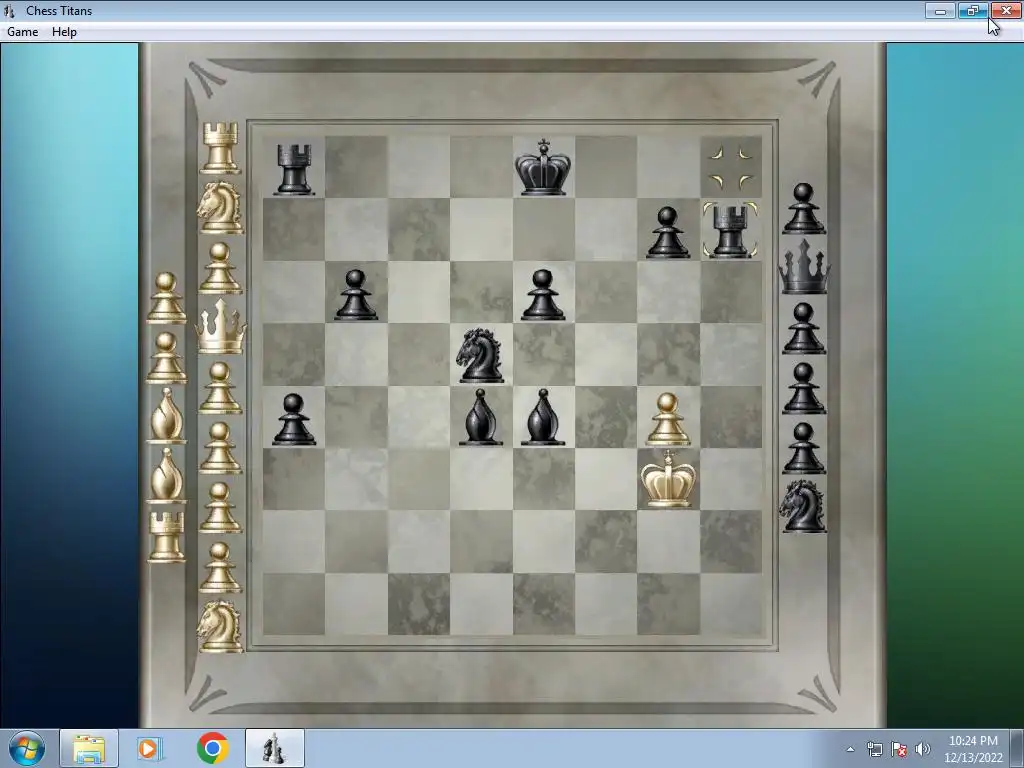The width and height of the screenshot is (1024, 768).
Task: Select the white king on g3
Action: tap(667, 479)
